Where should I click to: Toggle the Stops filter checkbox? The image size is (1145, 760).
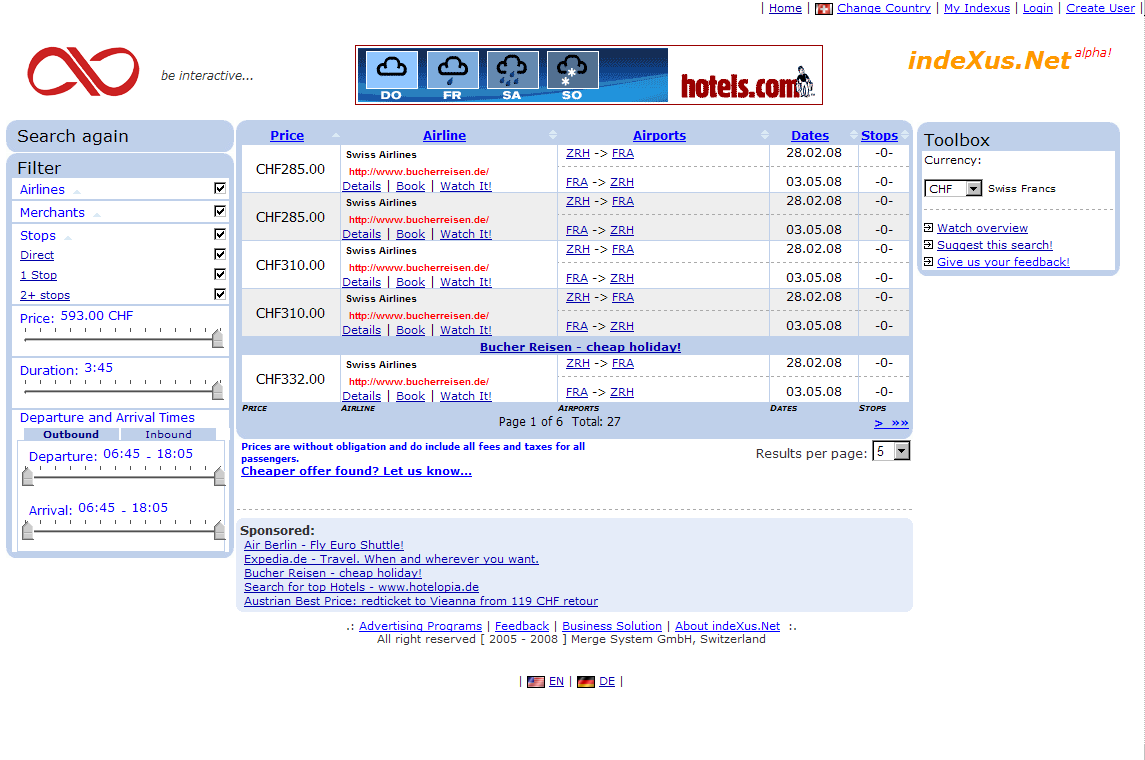coord(220,234)
